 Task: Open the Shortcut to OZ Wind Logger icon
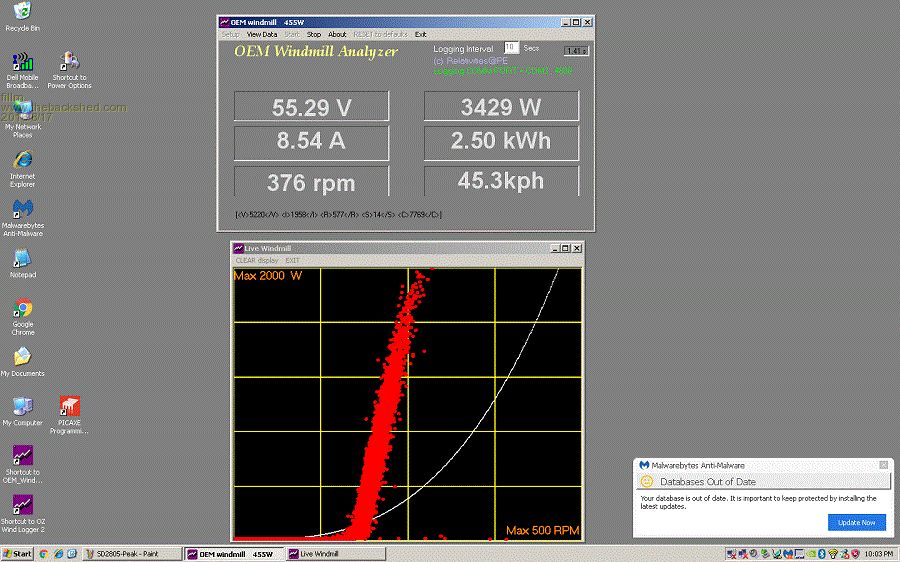coord(22,505)
